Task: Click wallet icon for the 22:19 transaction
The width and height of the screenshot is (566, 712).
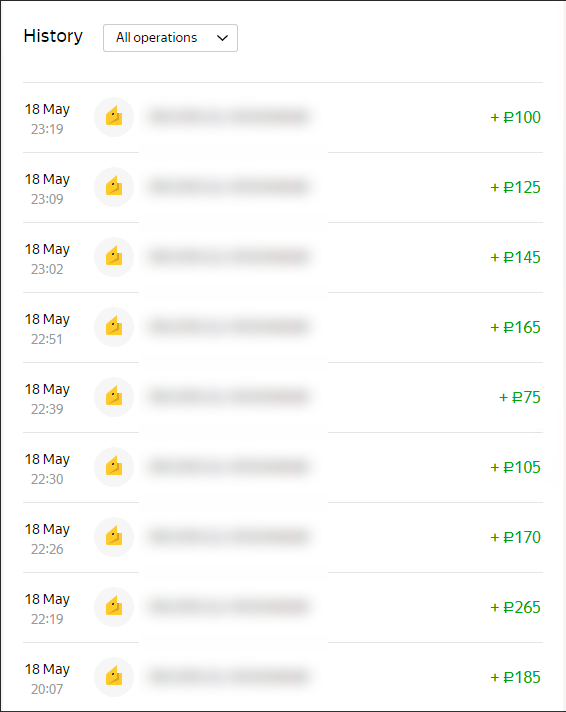Action: tap(114, 607)
